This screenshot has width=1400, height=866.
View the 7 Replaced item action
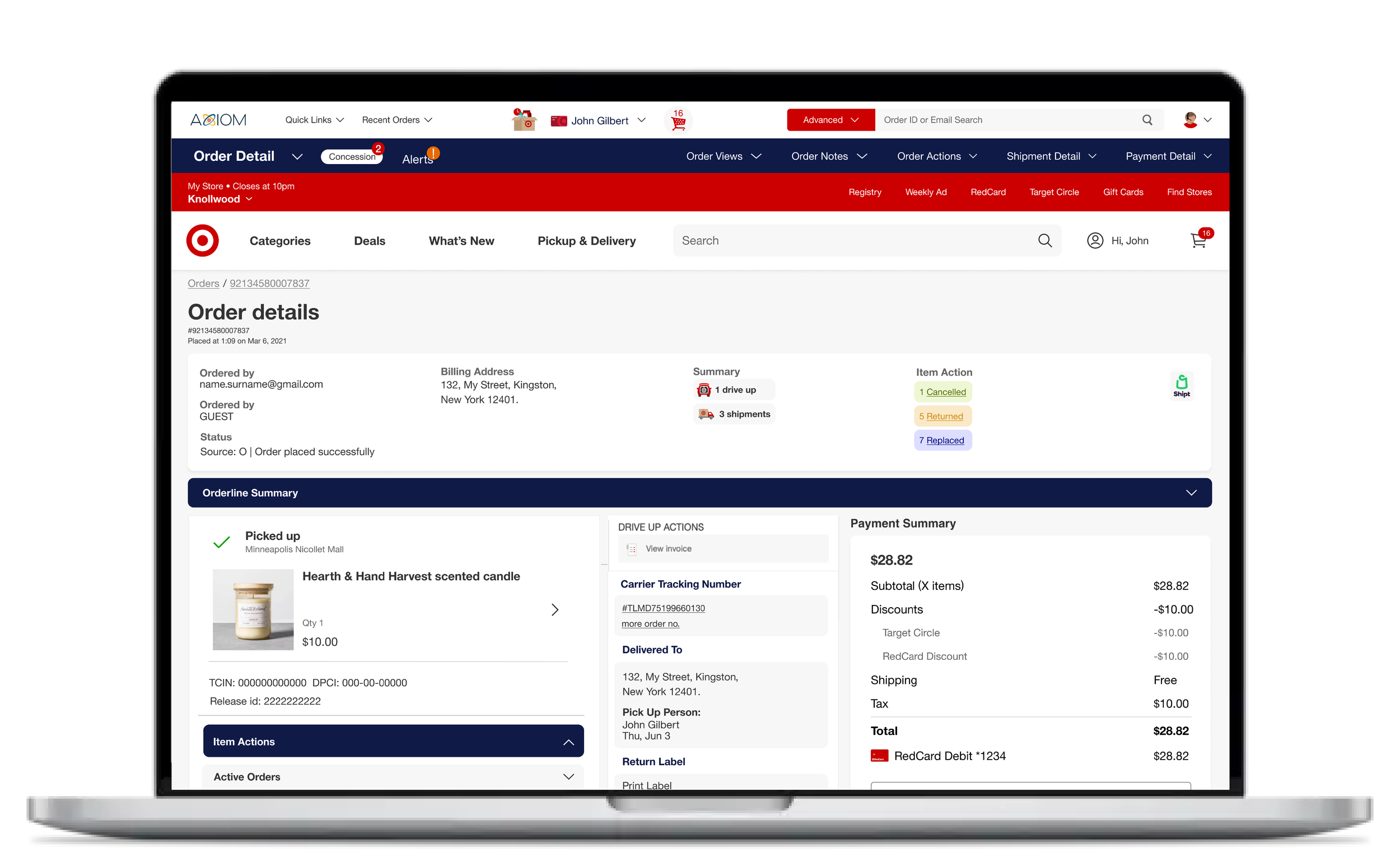point(942,440)
